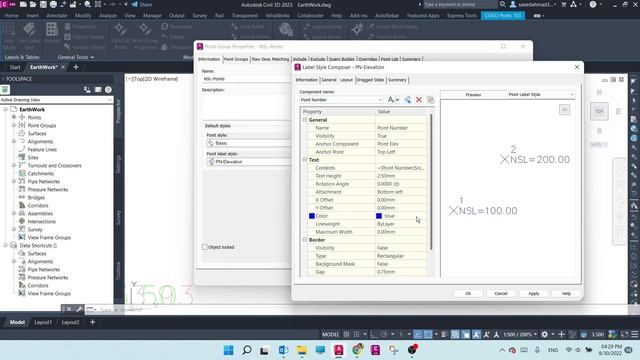The width and height of the screenshot is (640, 360).
Task: Open the Point Groups tab in Point Group Properties
Action: tap(236, 59)
